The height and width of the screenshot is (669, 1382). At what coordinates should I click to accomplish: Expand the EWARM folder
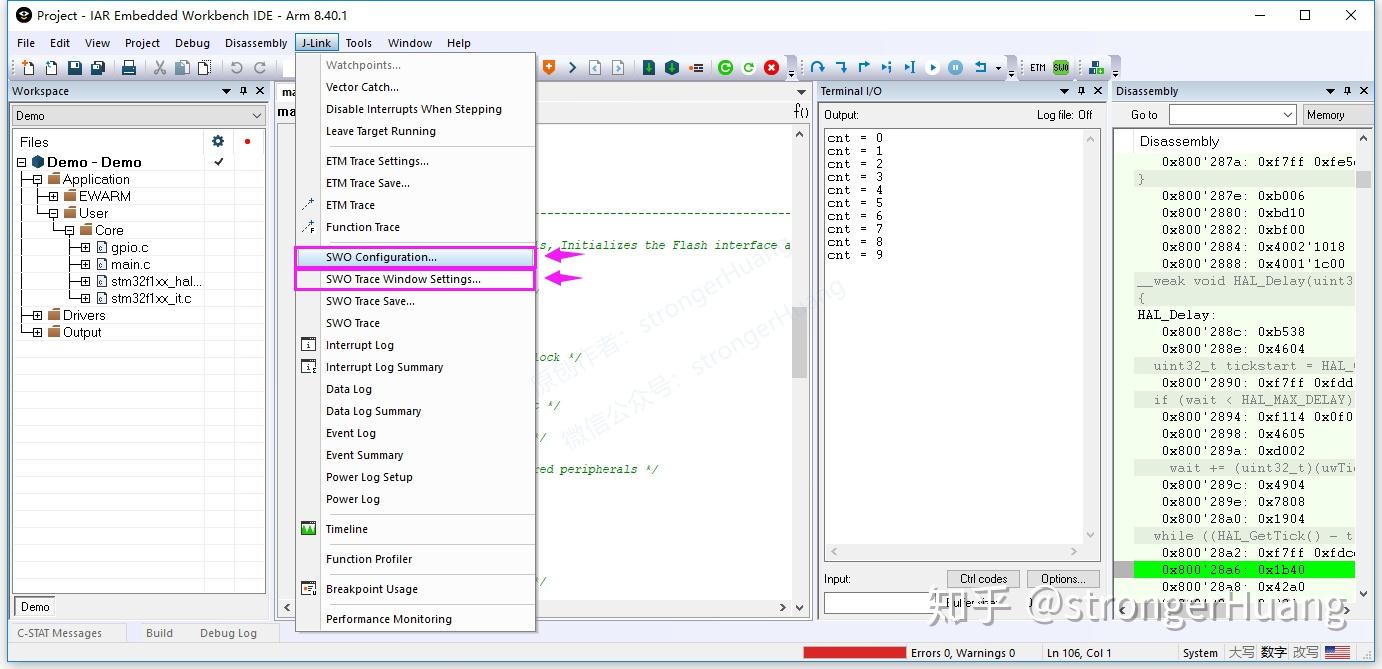[x=53, y=196]
